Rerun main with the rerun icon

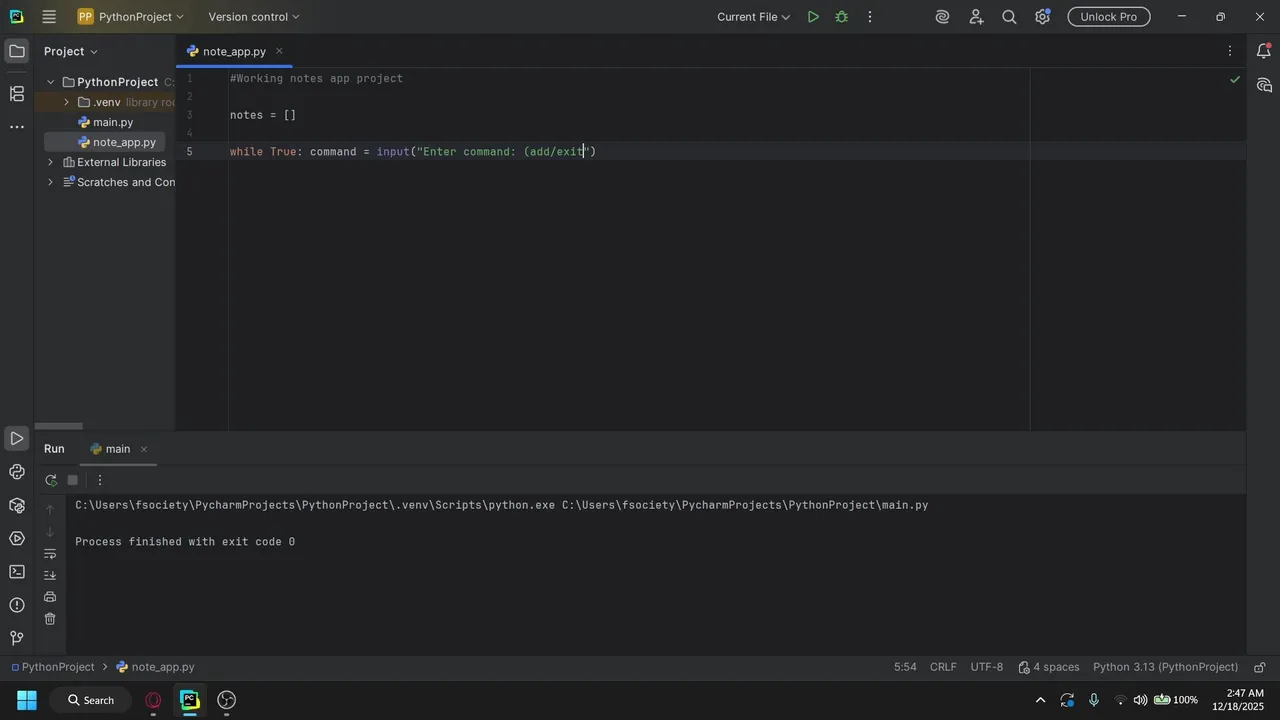(51, 480)
